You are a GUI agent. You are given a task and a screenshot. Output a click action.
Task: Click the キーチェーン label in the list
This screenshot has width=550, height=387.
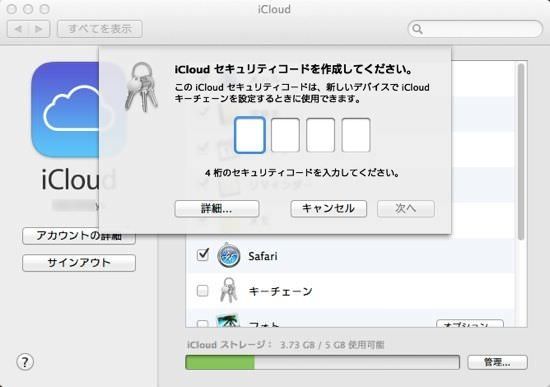[280, 291]
